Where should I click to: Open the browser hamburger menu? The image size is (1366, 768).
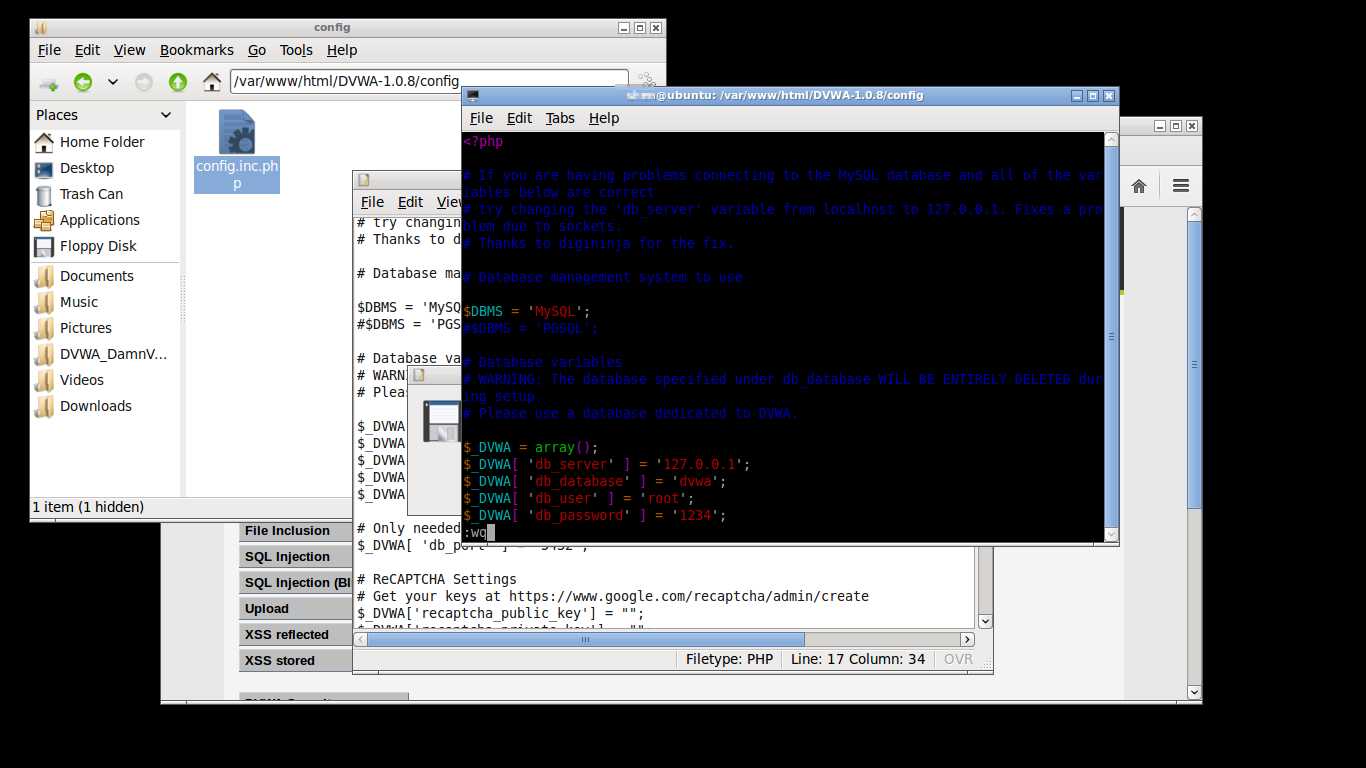click(1181, 186)
